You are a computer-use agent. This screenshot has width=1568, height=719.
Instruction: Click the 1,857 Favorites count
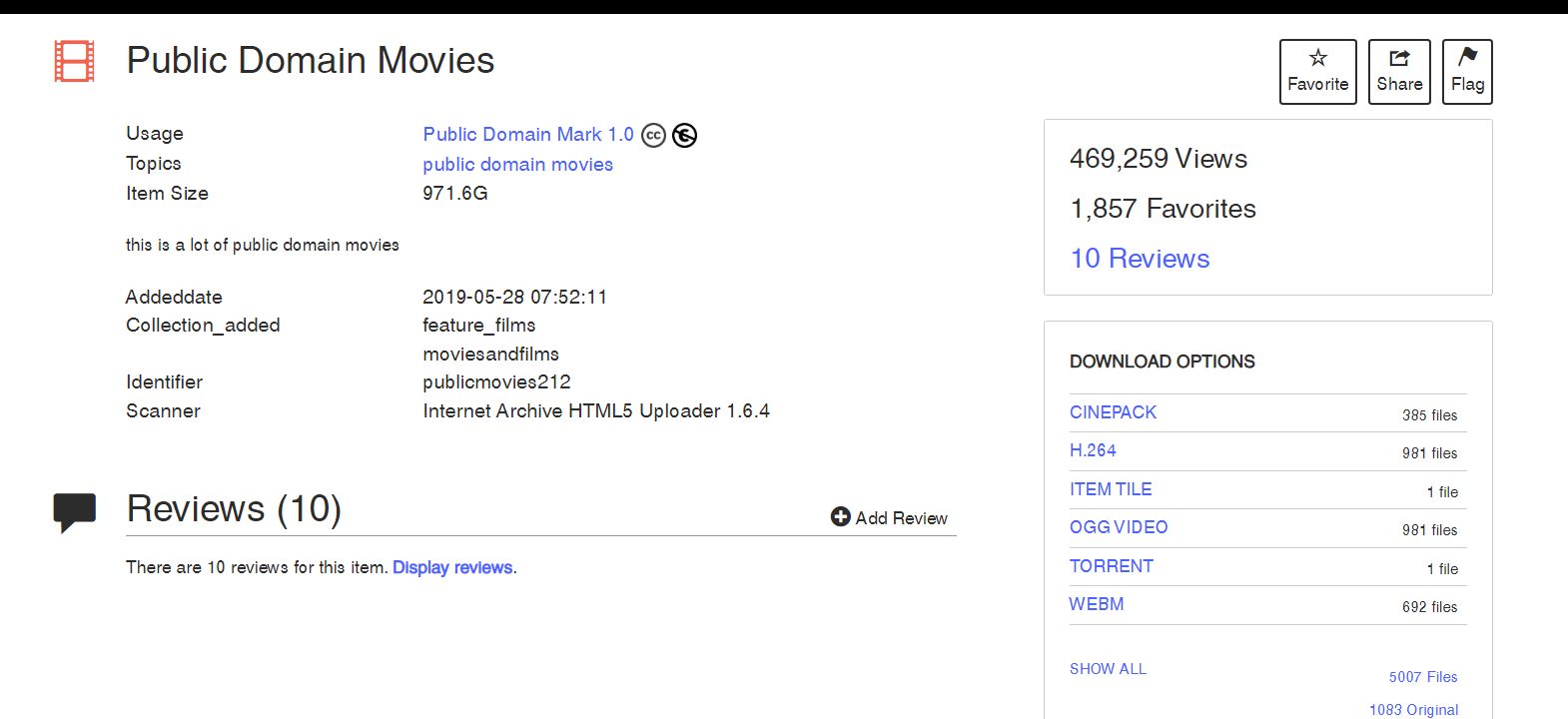(1163, 209)
